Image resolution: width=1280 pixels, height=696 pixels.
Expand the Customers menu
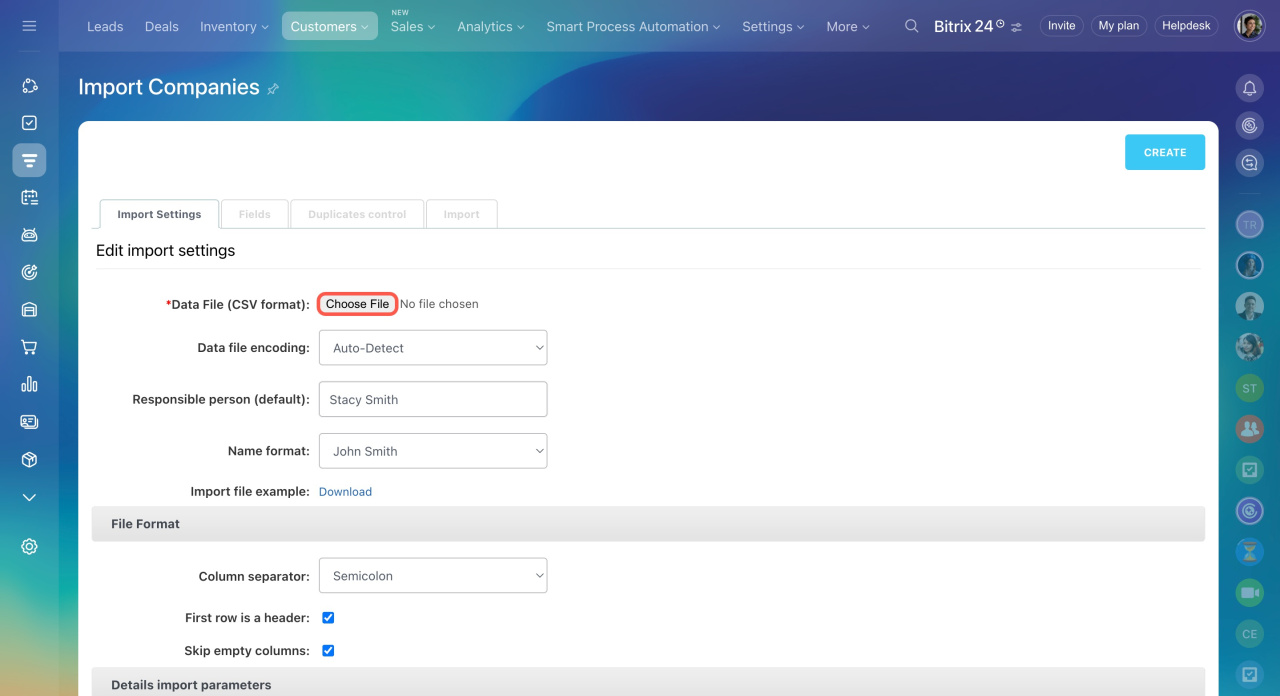coord(330,26)
